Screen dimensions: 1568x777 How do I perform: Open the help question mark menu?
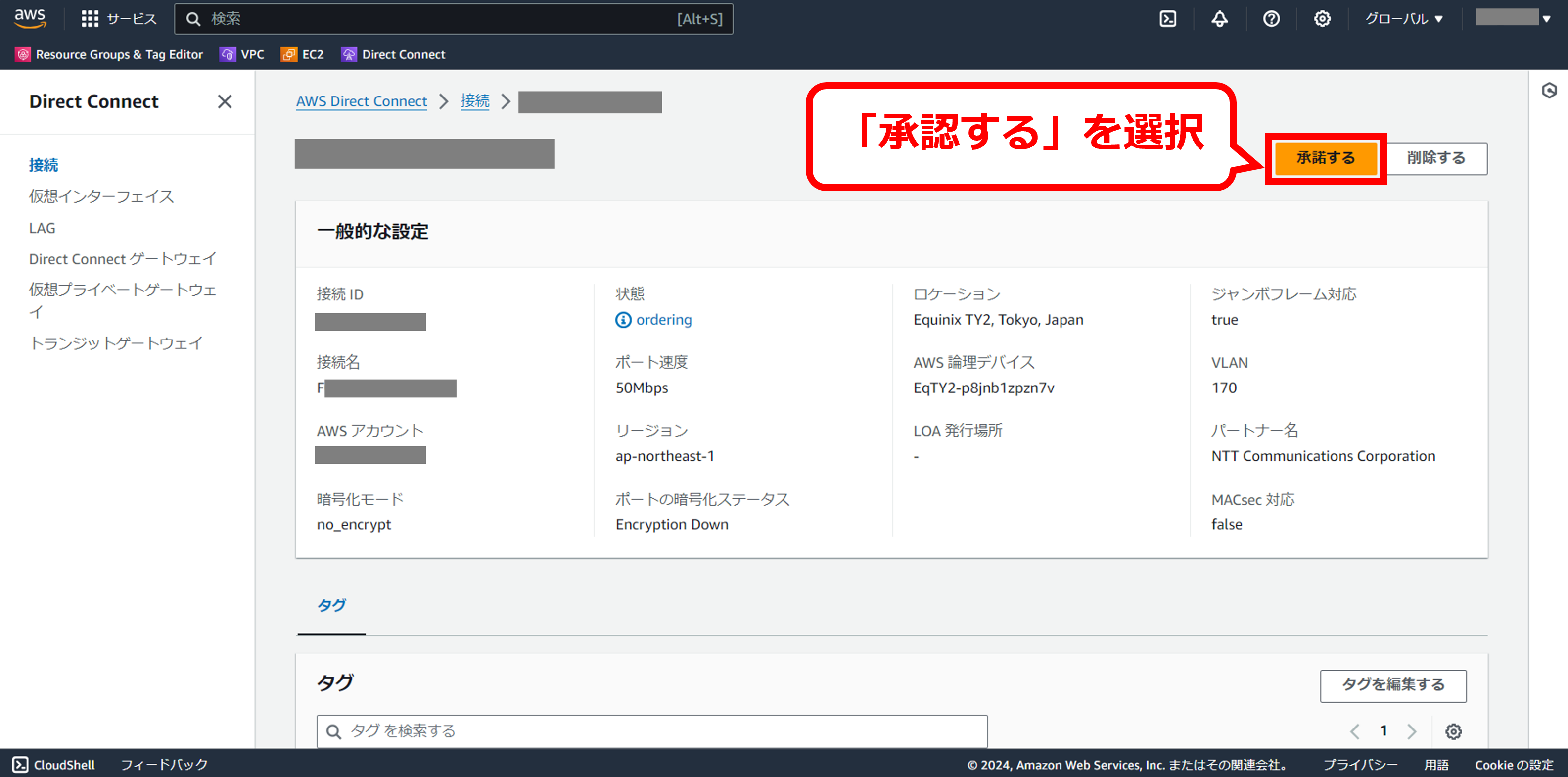click(x=1271, y=19)
